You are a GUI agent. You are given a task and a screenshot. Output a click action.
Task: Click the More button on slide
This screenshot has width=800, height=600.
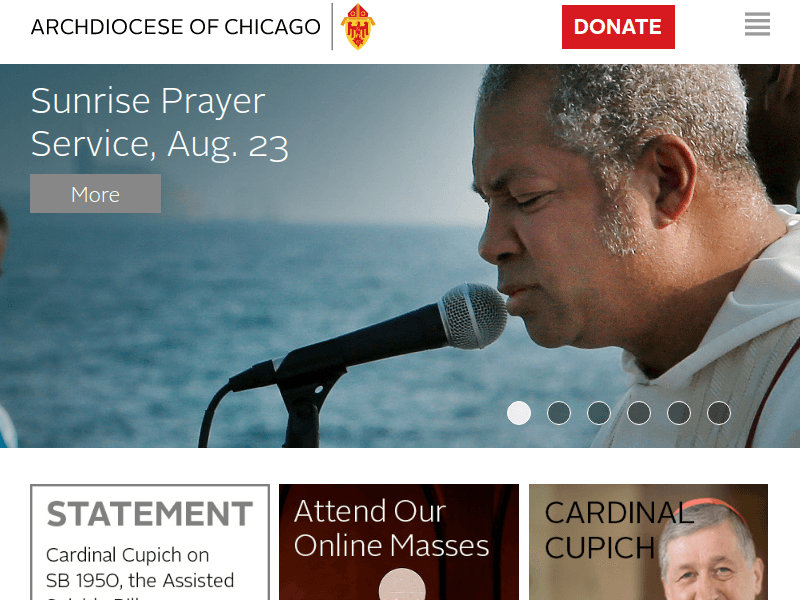(x=95, y=193)
